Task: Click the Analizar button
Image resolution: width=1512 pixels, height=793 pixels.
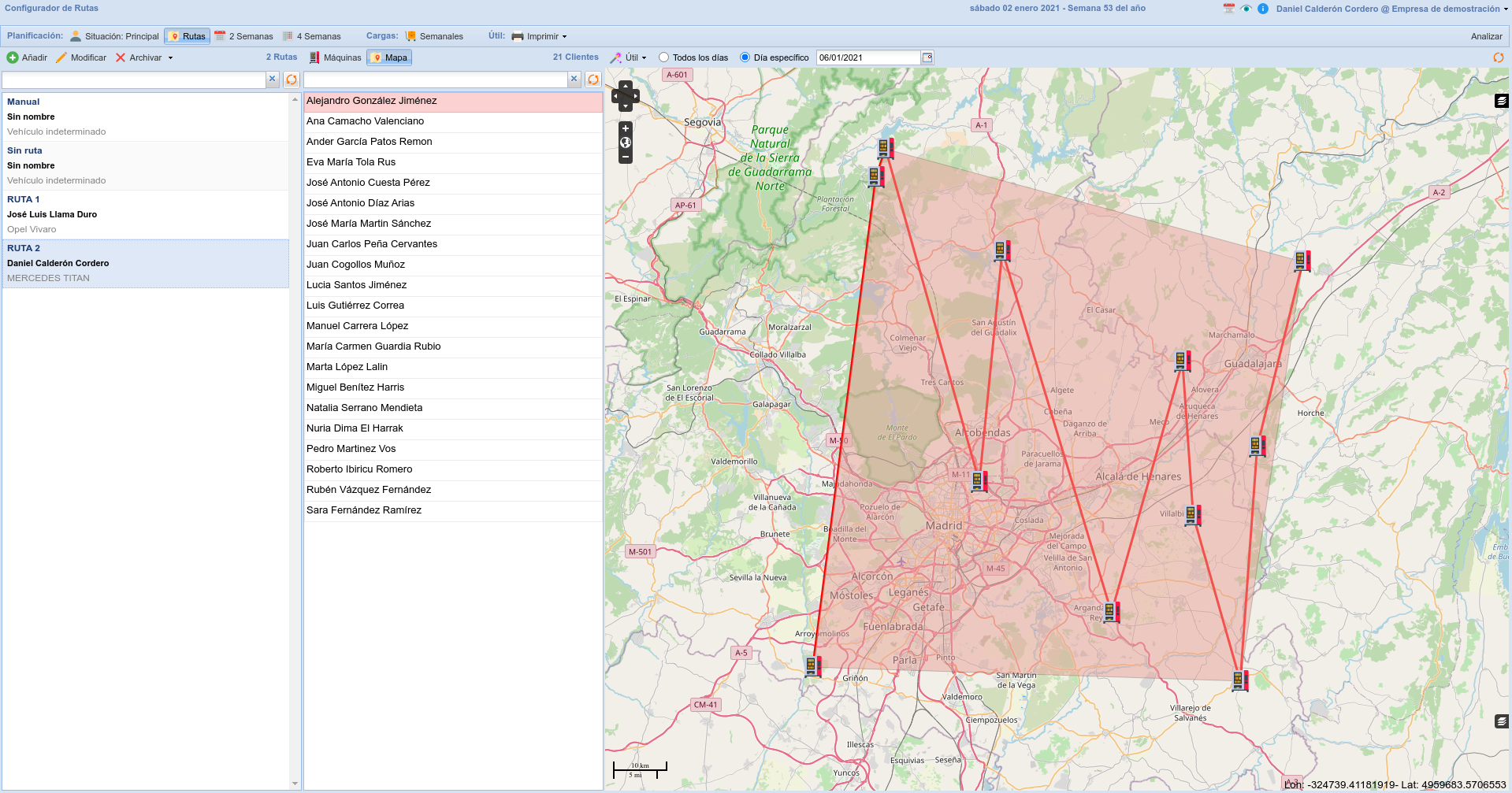Action: click(x=1486, y=36)
